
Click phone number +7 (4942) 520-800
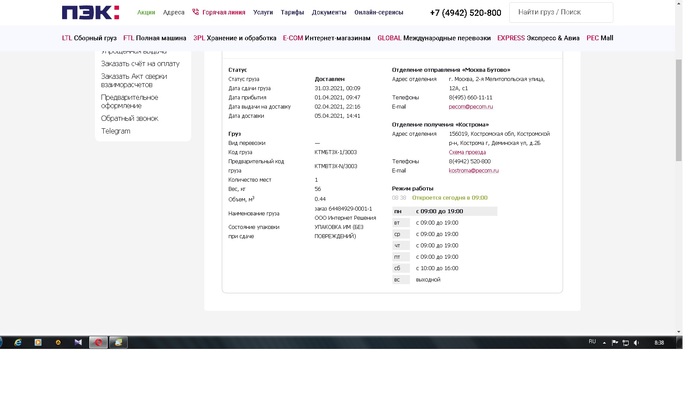click(465, 13)
